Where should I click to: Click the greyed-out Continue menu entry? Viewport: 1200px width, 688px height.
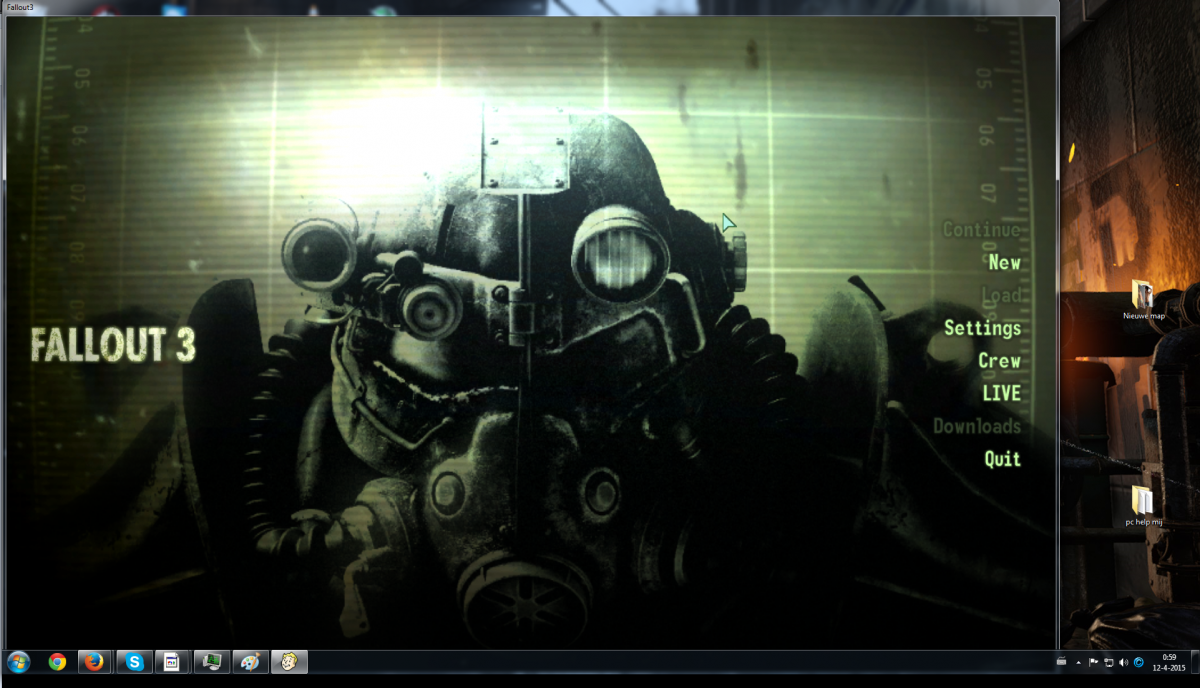tap(981, 229)
